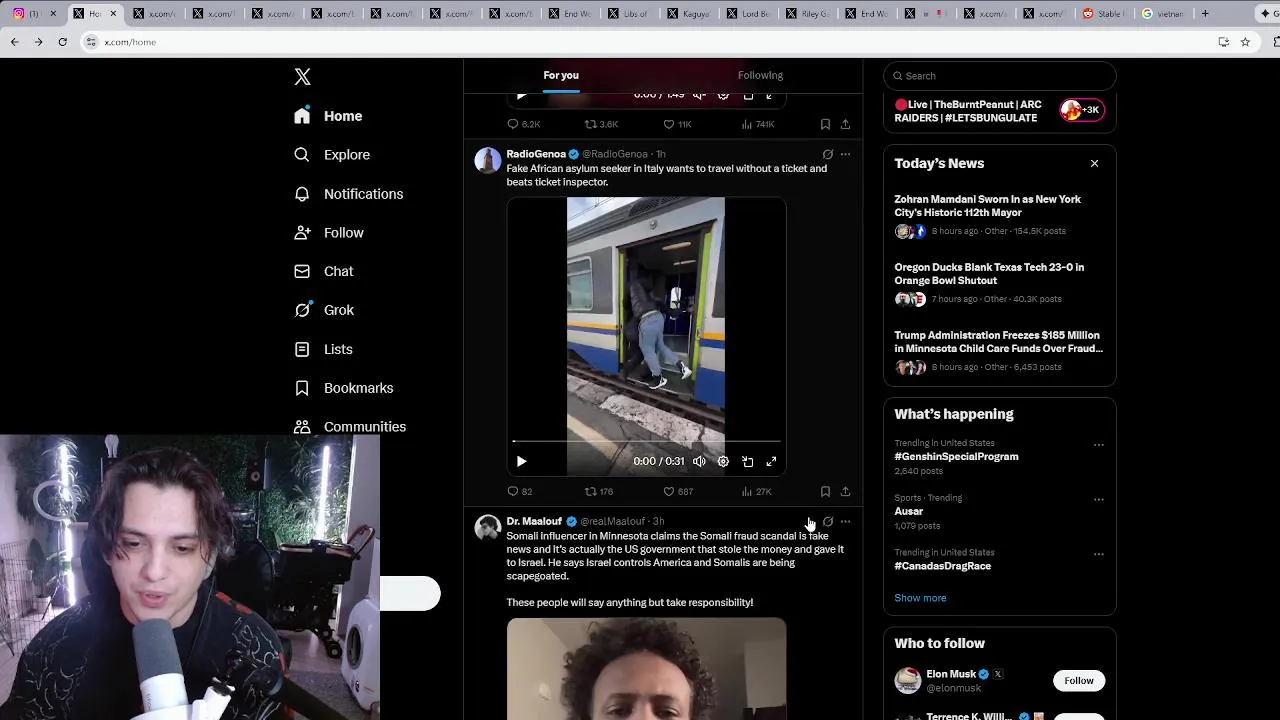Open new browser tab
The image size is (1280, 720).
pyautogui.click(x=1205, y=14)
